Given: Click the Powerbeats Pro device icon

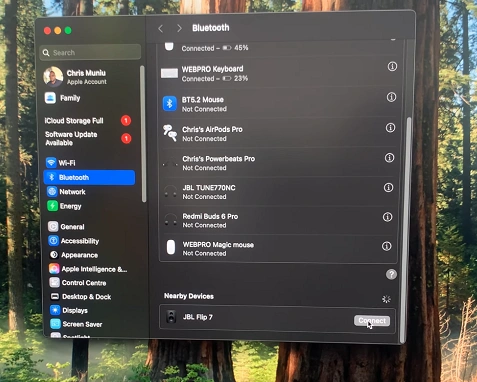Looking at the screenshot, I should (x=170, y=163).
